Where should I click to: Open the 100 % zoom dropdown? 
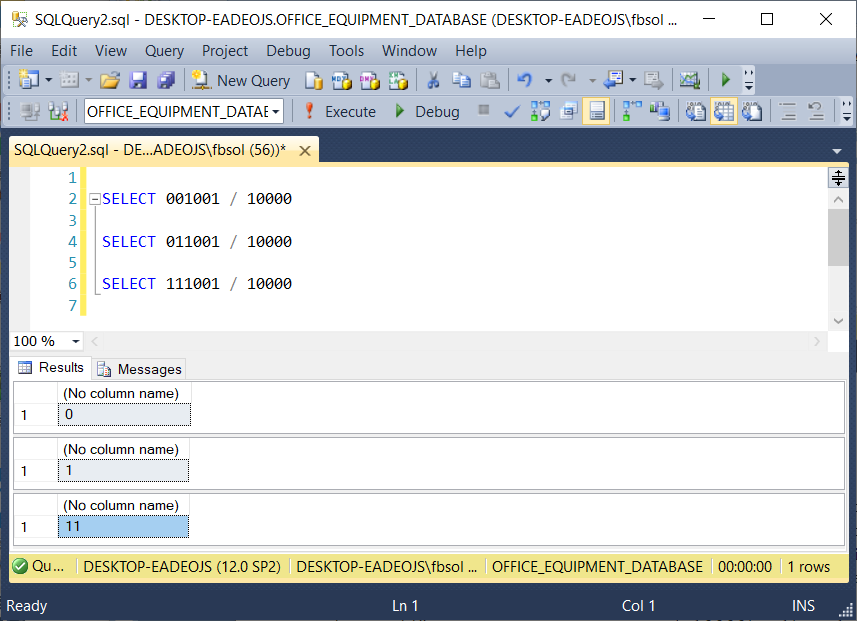[76, 341]
